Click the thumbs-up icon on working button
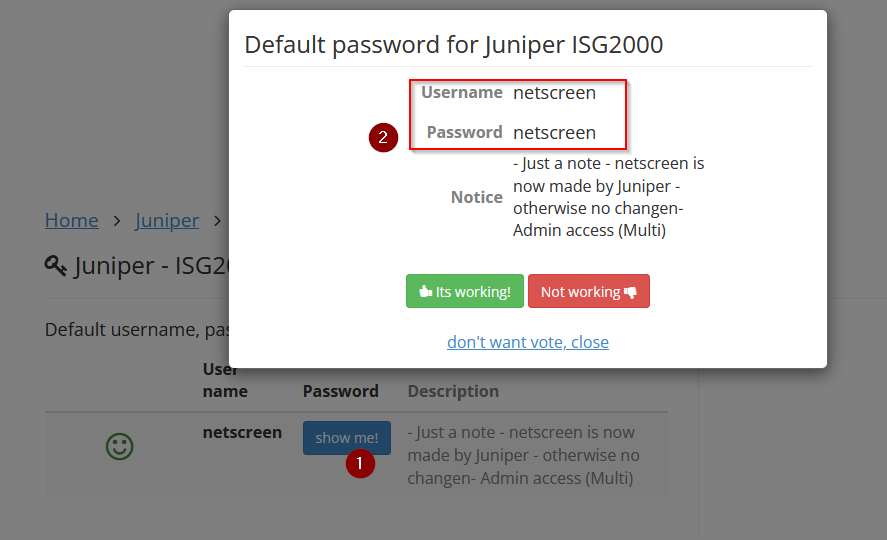The image size is (887, 540). (425, 291)
